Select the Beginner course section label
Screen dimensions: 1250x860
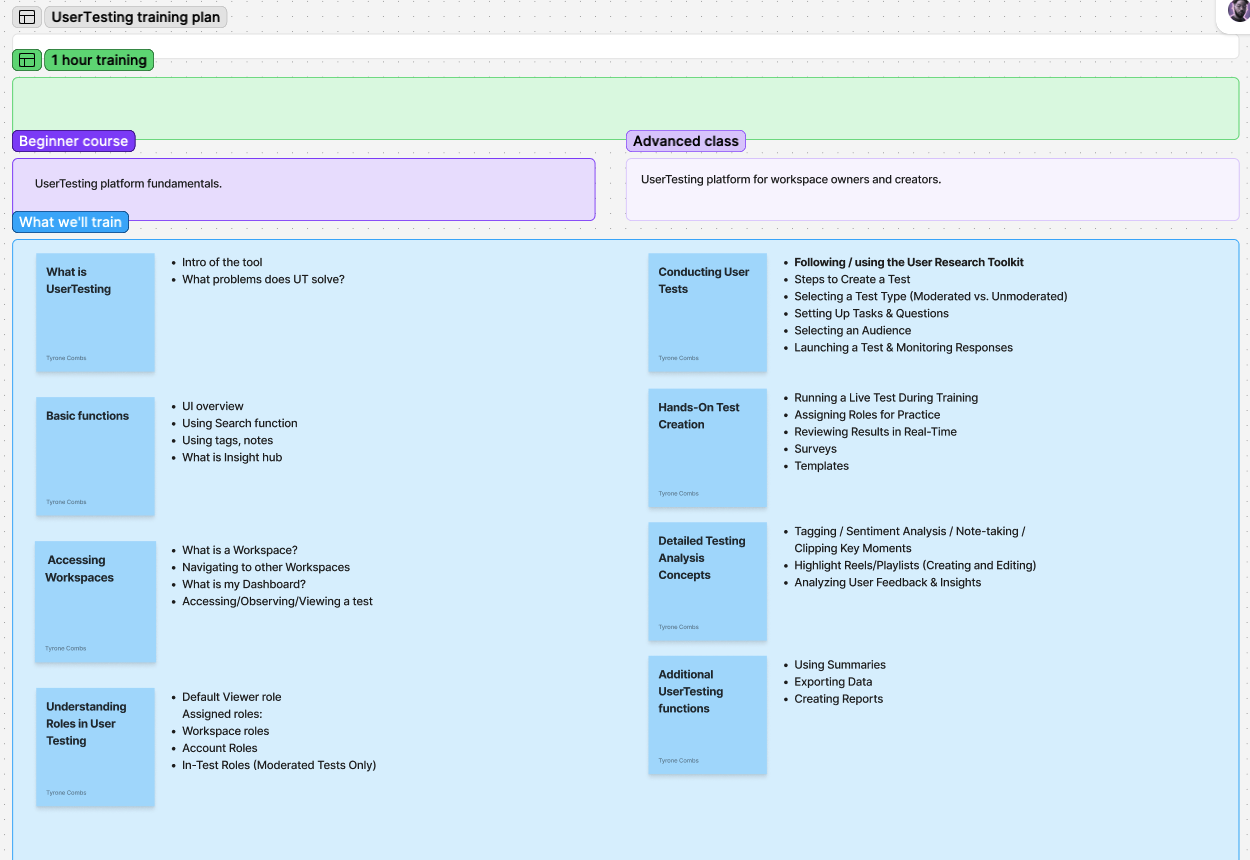[74, 141]
